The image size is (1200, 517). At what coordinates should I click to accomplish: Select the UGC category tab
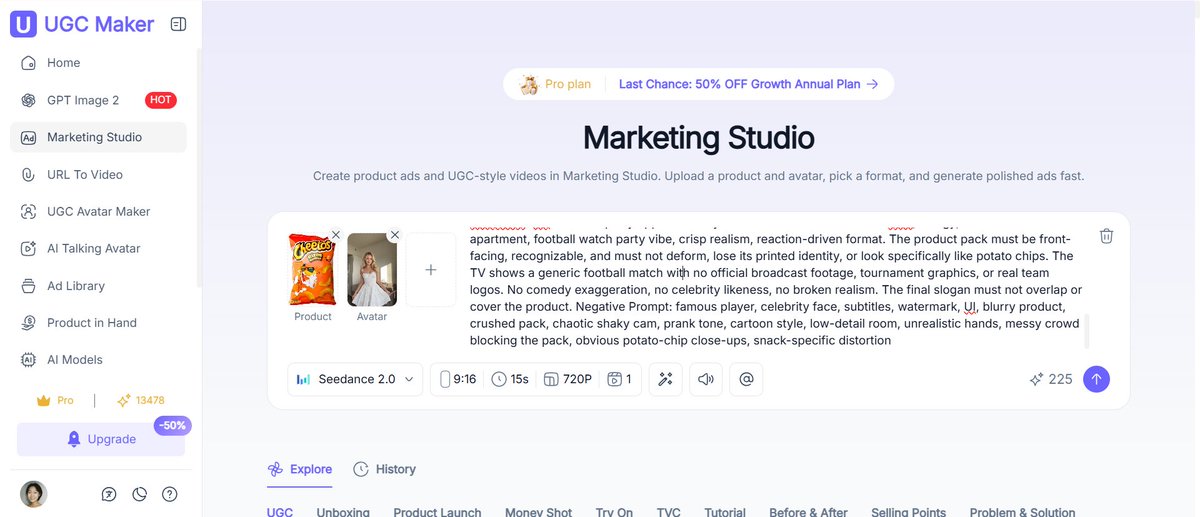pos(280,512)
